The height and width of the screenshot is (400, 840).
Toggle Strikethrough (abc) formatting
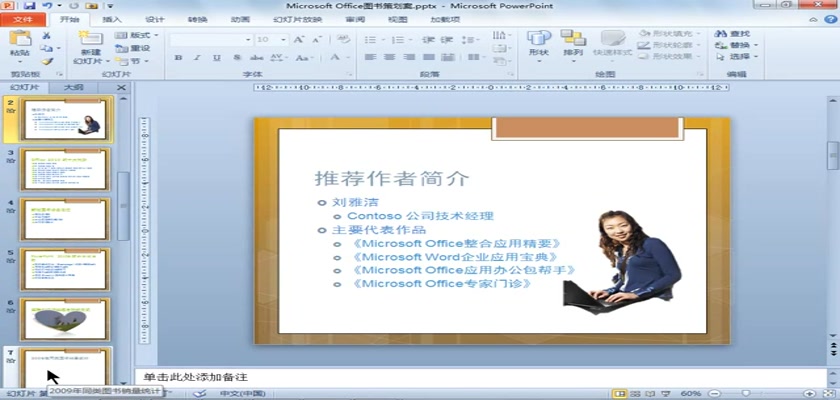257,57
